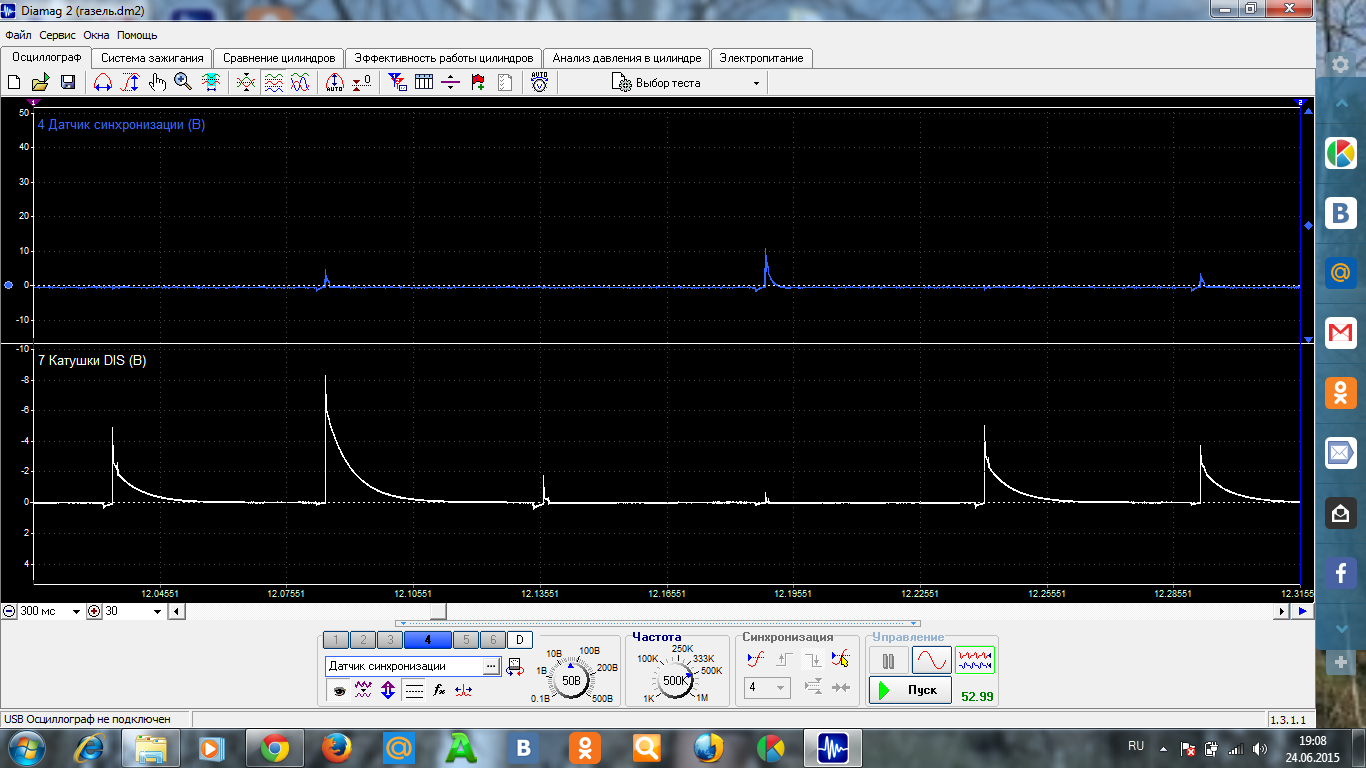
Task: Open the Выбор теста dropdown
Action: click(688, 83)
